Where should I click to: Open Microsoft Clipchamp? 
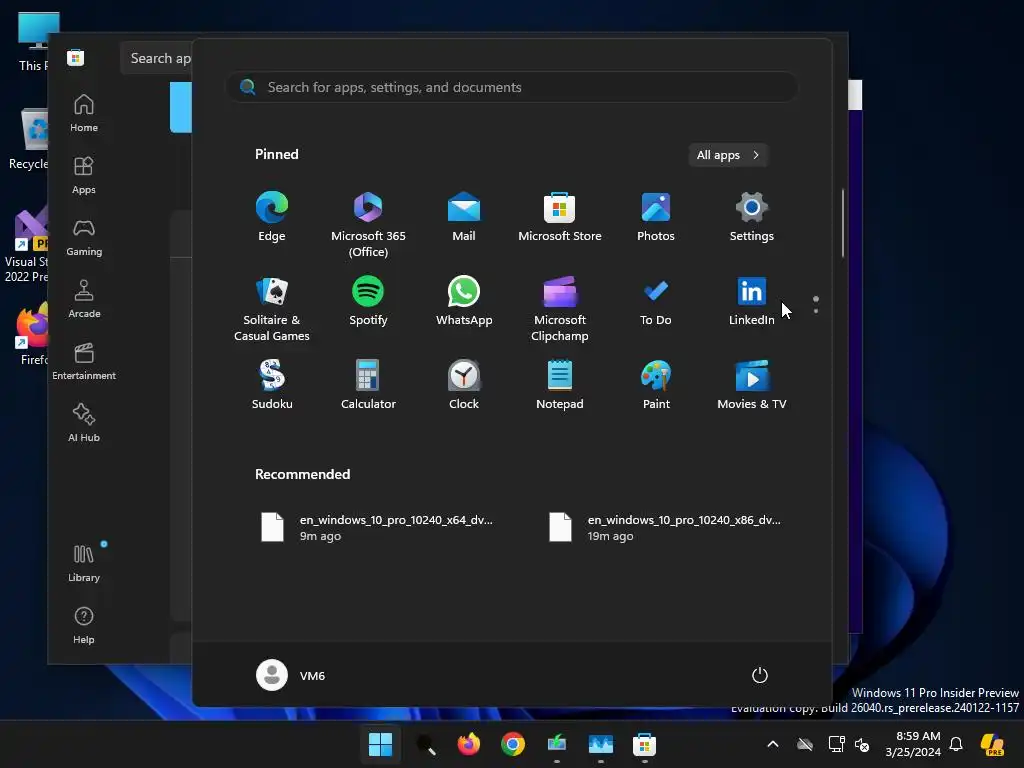coord(560,309)
